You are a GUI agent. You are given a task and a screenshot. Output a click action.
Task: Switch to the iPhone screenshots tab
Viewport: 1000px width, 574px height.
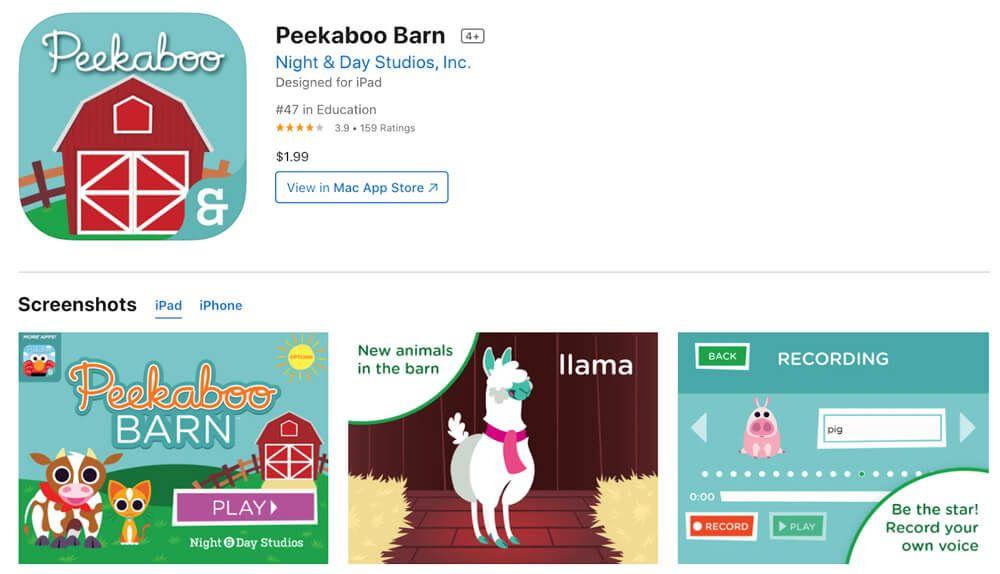pos(221,305)
